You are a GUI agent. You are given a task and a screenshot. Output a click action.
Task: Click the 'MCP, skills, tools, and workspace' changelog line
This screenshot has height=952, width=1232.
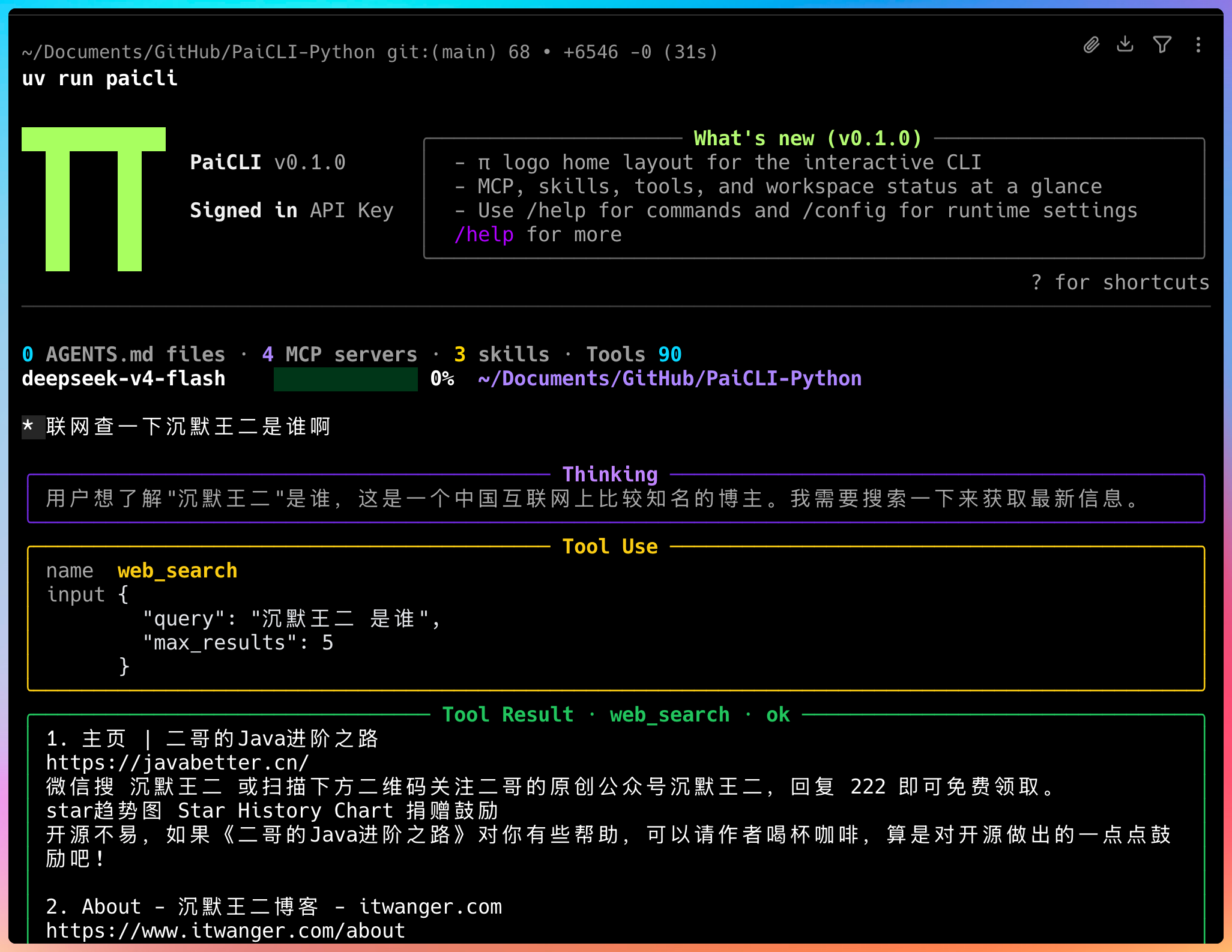click(x=778, y=187)
